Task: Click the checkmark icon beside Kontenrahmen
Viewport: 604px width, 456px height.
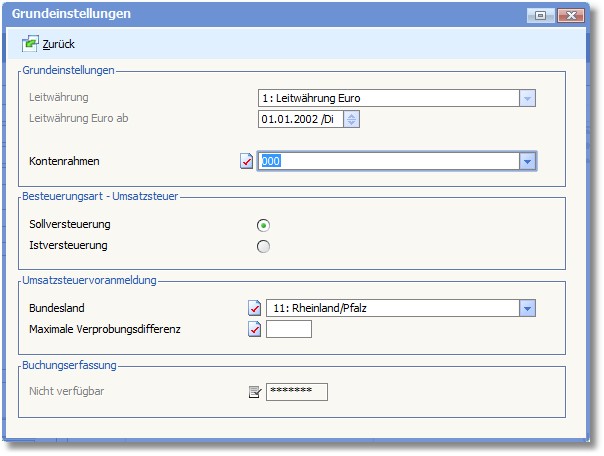Action: pyautogui.click(x=247, y=161)
